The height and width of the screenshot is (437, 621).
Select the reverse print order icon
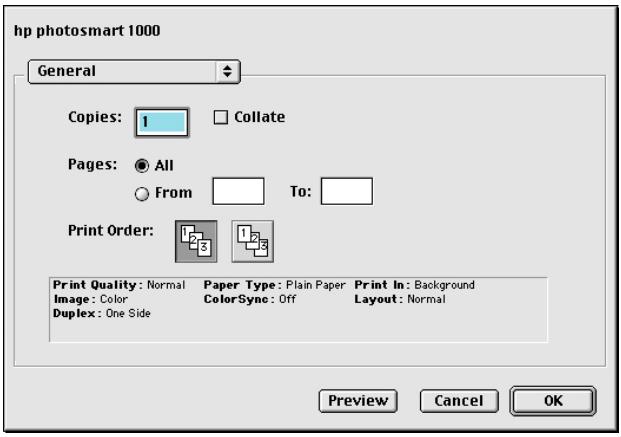tap(253, 242)
